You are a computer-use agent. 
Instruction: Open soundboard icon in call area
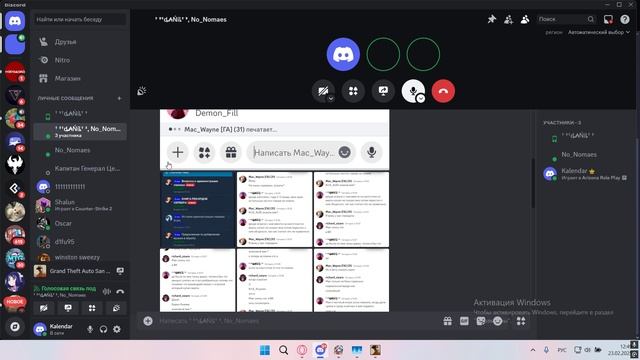click(142, 91)
